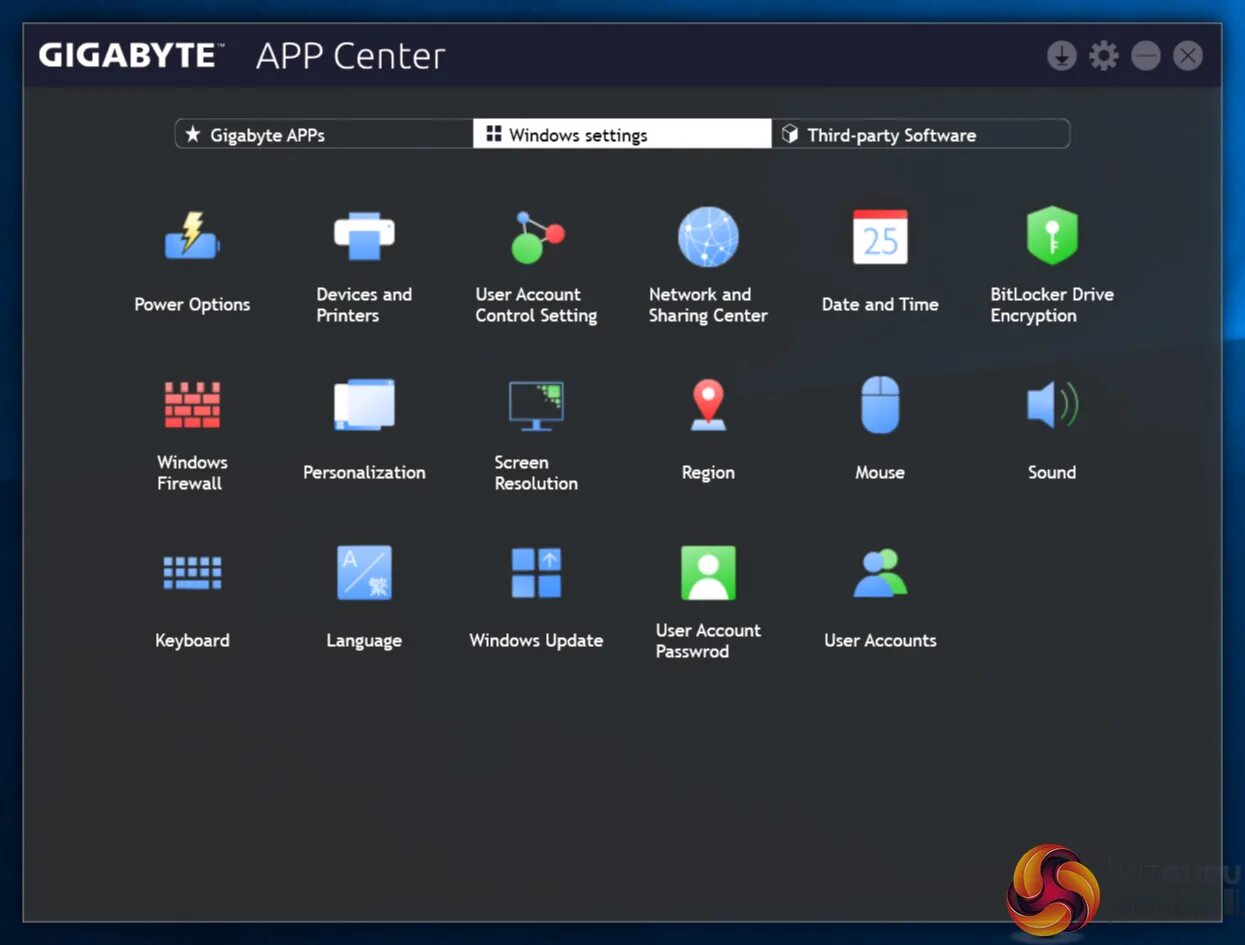Image resolution: width=1245 pixels, height=945 pixels.
Task: Open the BitLocker Drive Encryption shield icon
Action: [x=1052, y=236]
